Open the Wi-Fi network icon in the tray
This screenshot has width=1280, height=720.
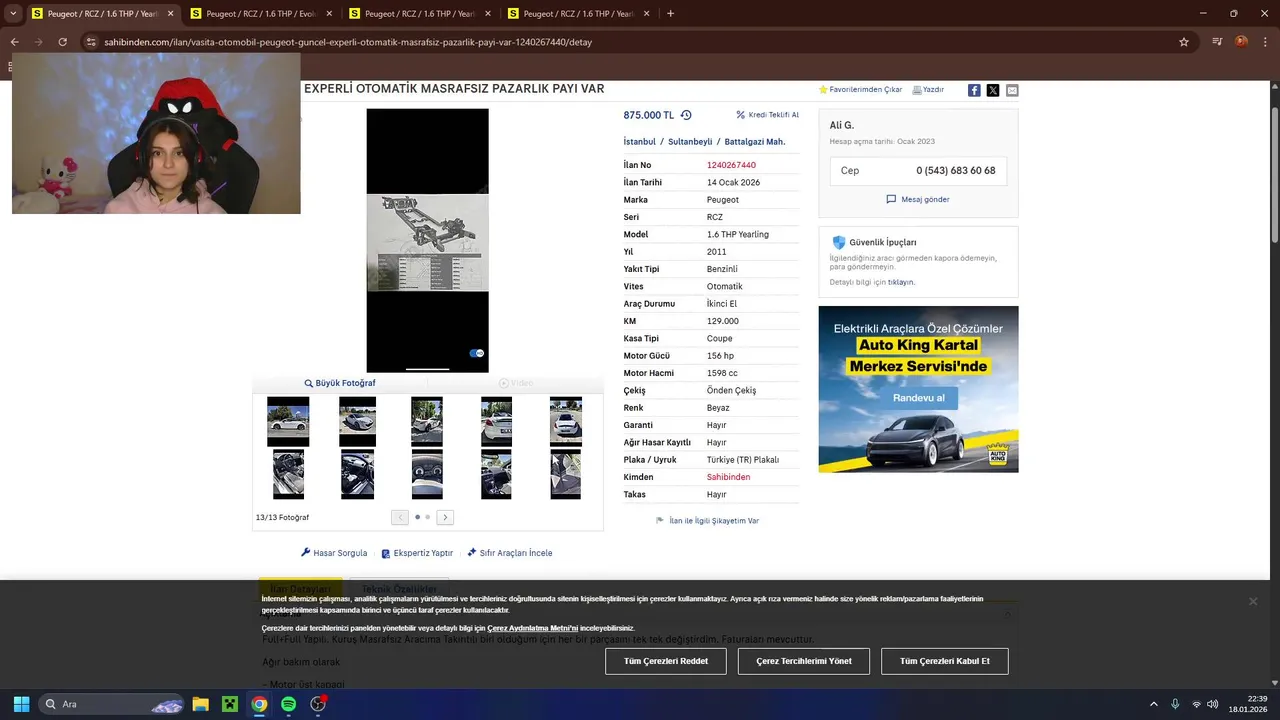pos(1196,704)
